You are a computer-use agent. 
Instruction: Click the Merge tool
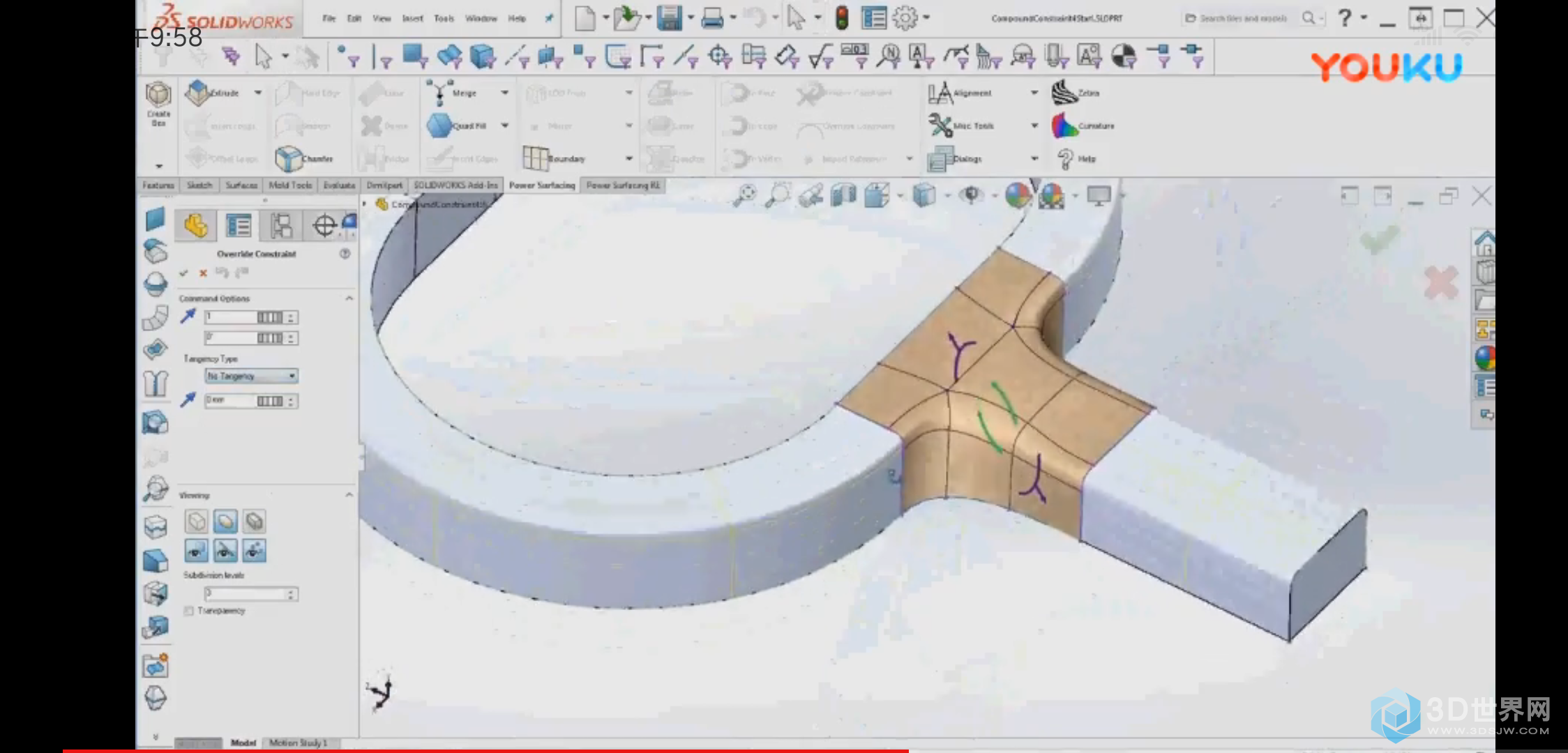(452, 93)
